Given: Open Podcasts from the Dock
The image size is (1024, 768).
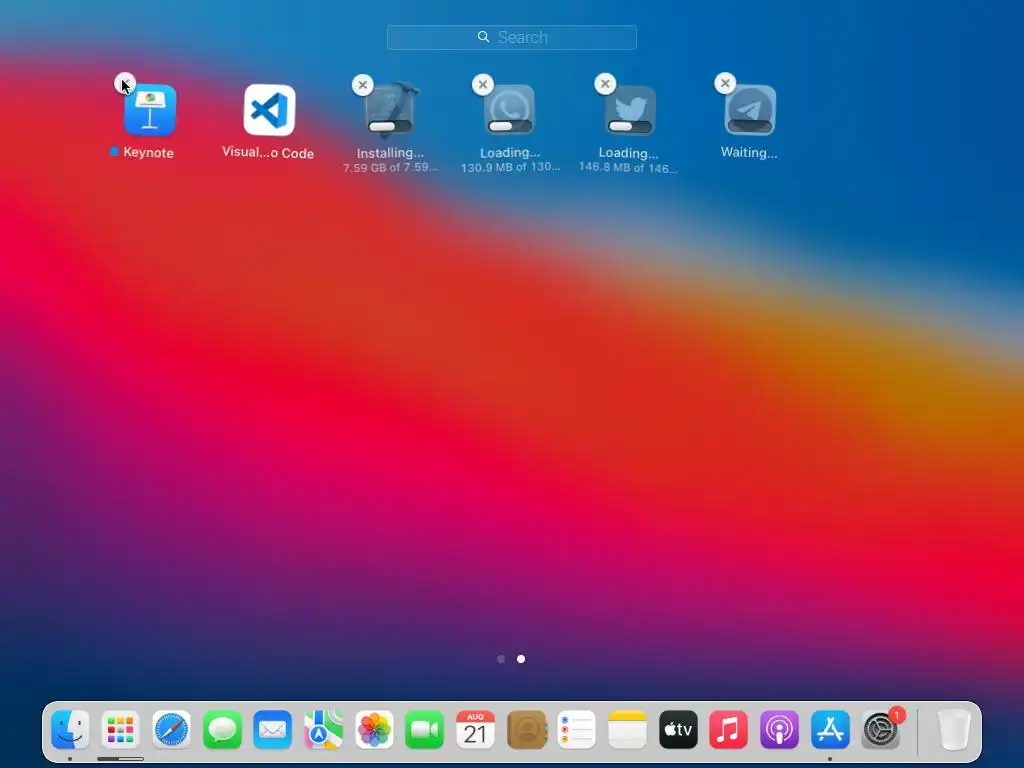Looking at the screenshot, I should click(780, 729).
